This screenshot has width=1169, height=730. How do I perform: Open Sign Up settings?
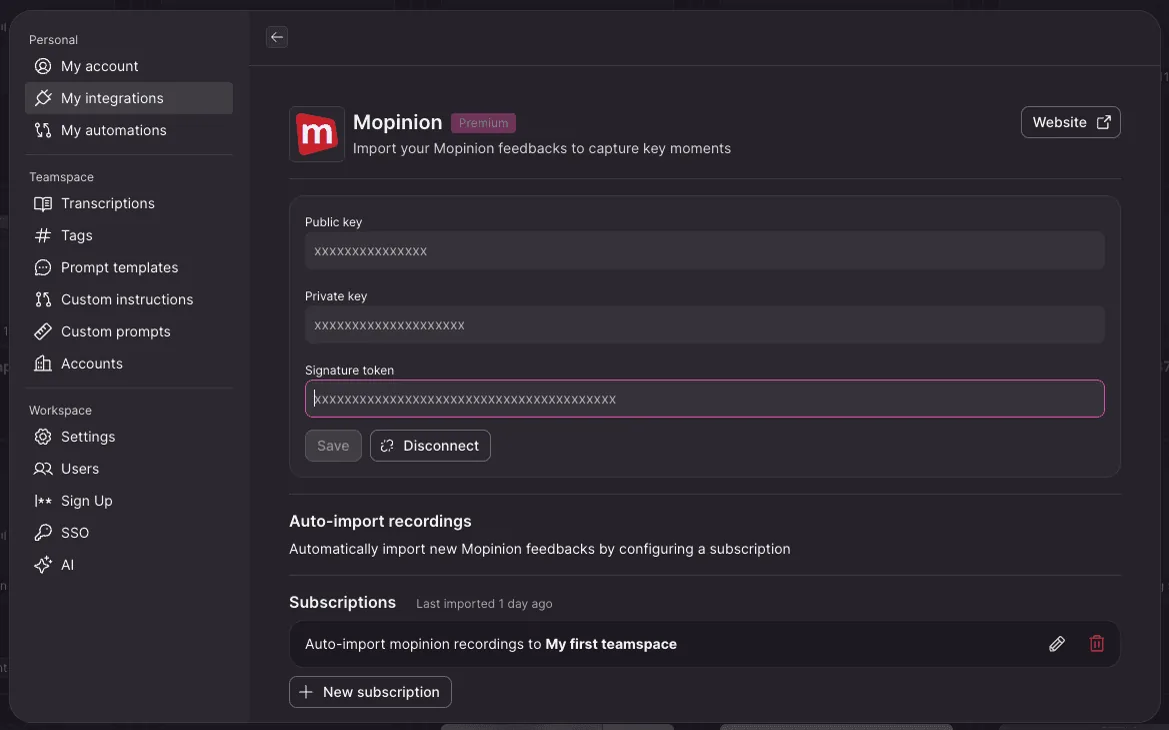coord(128,501)
